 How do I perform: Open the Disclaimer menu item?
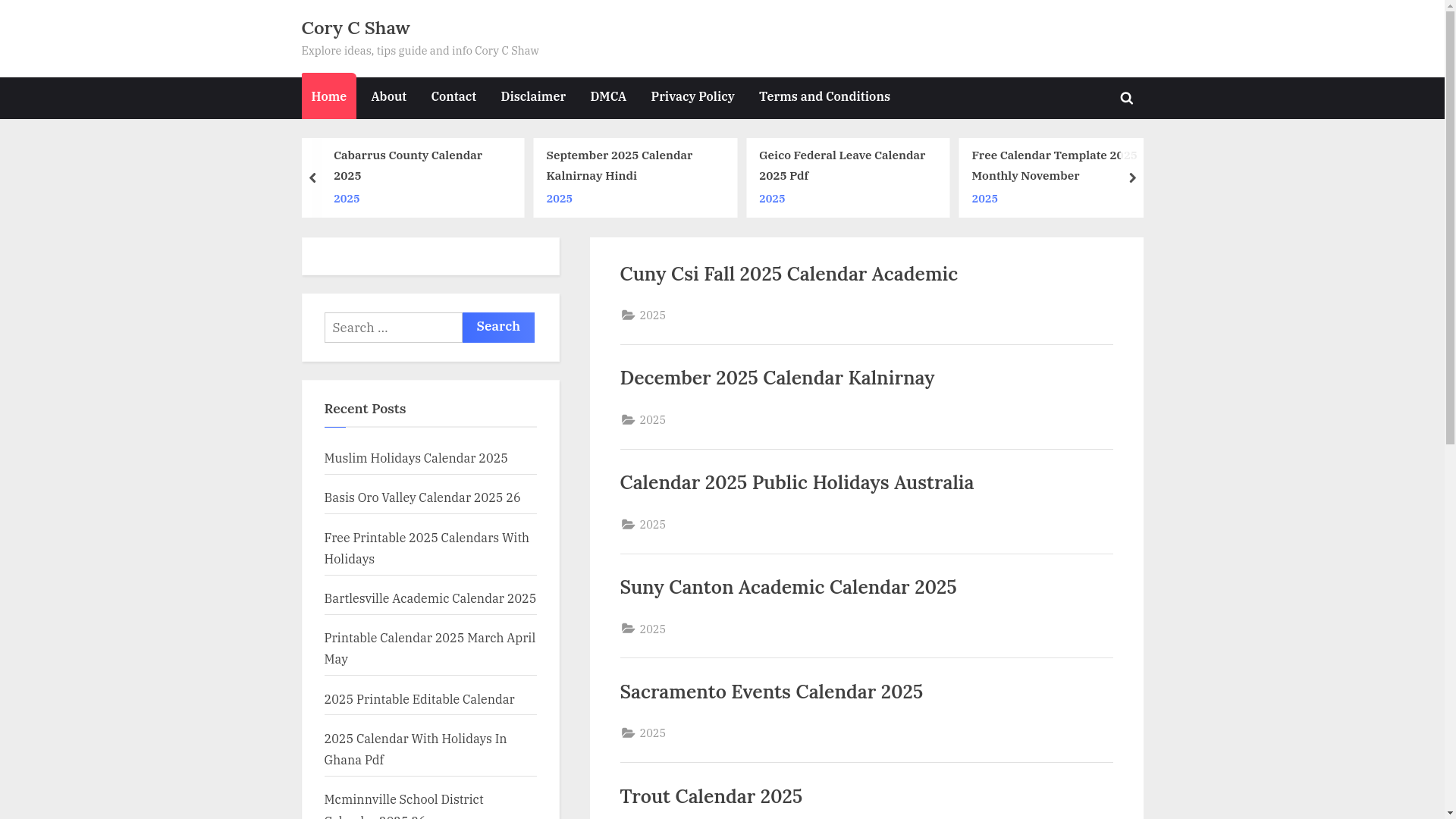click(533, 96)
